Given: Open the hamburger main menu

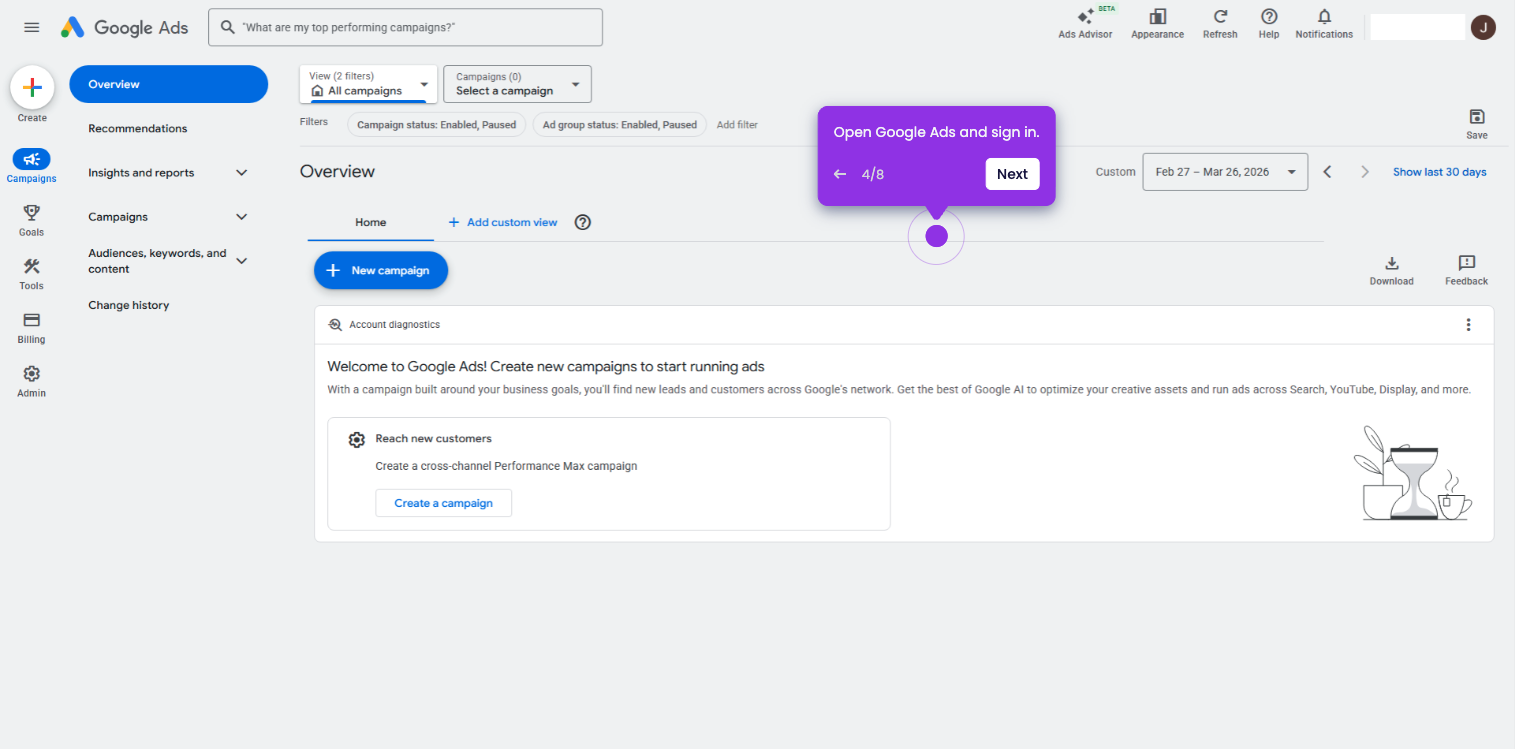Looking at the screenshot, I should [x=32, y=27].
